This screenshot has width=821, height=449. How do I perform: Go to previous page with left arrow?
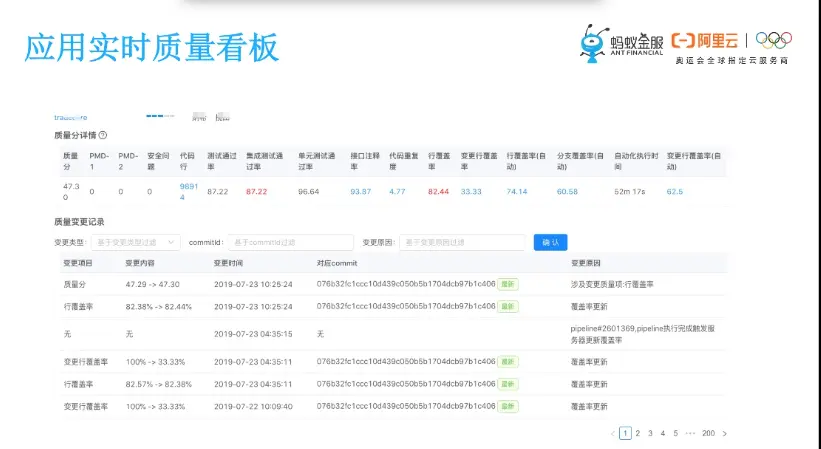click(613, 433)
